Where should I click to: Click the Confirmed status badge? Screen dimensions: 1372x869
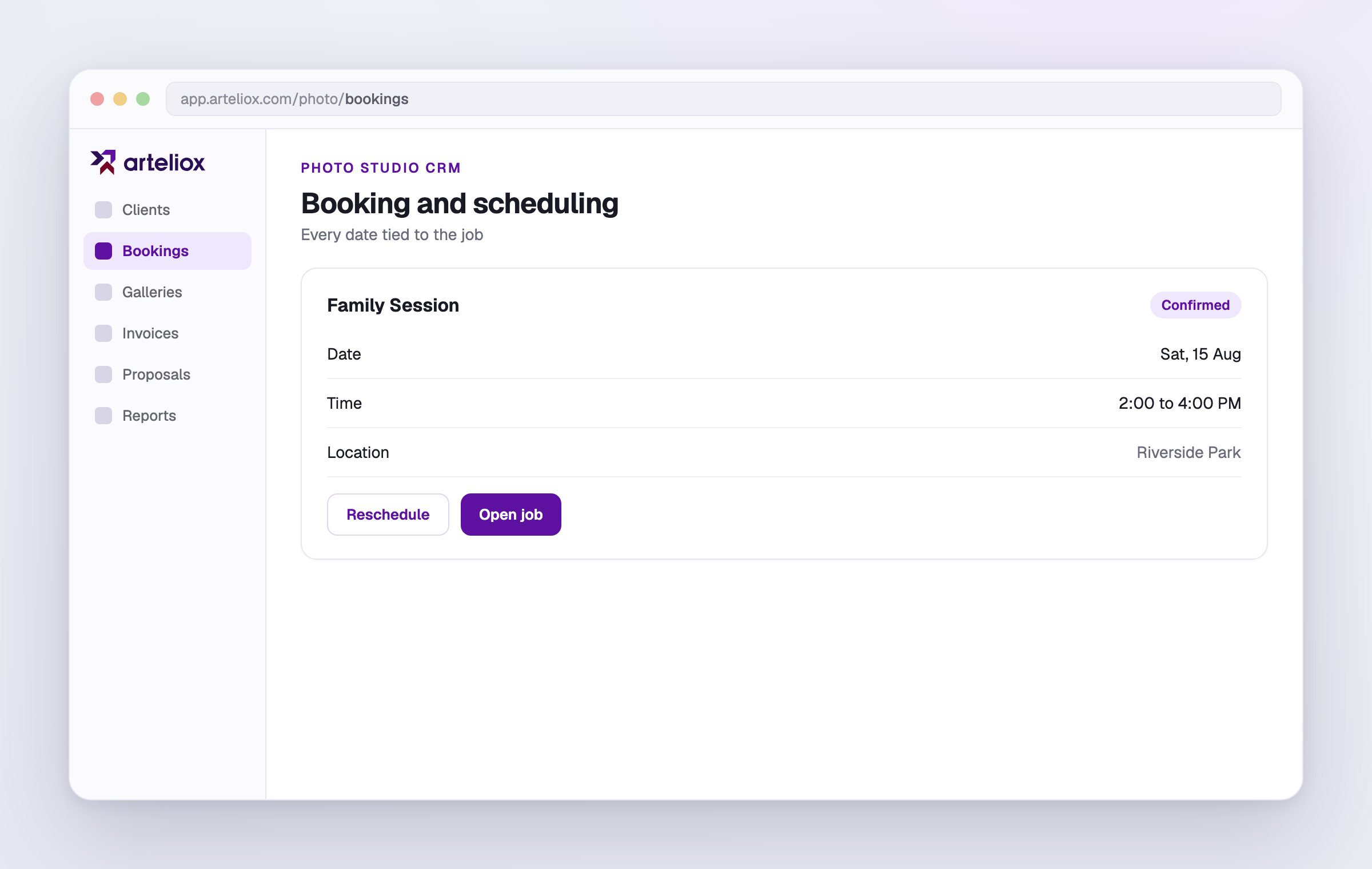[1195, 305]
